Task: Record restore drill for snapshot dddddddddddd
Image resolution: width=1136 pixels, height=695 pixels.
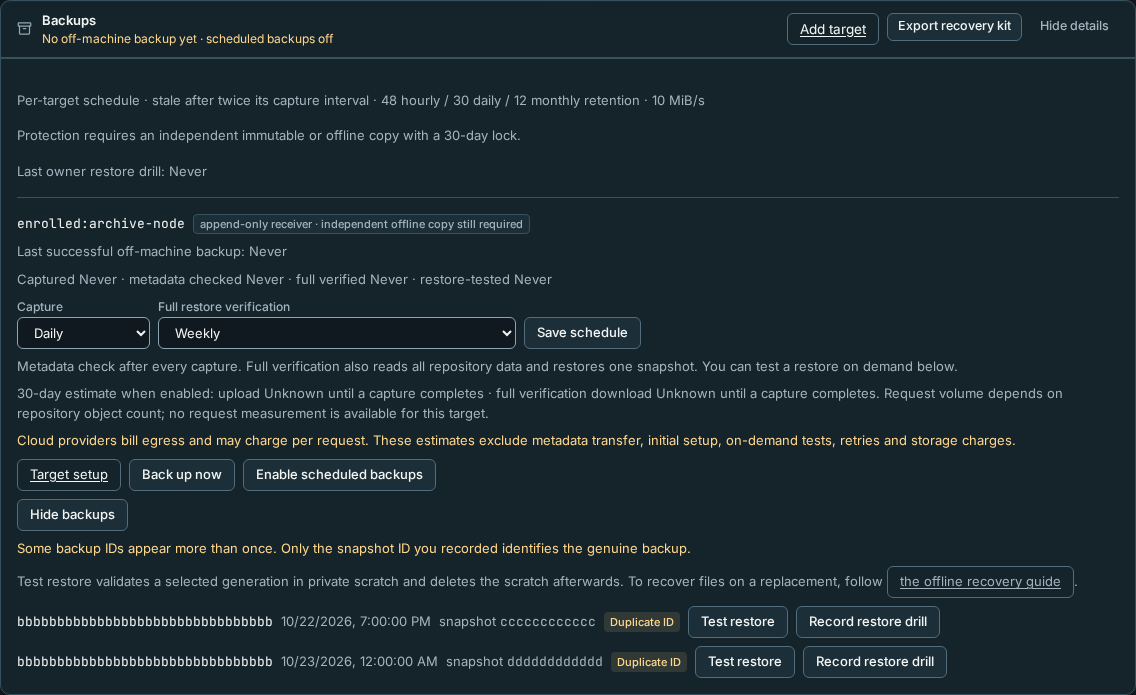Action: click(874, 662)
